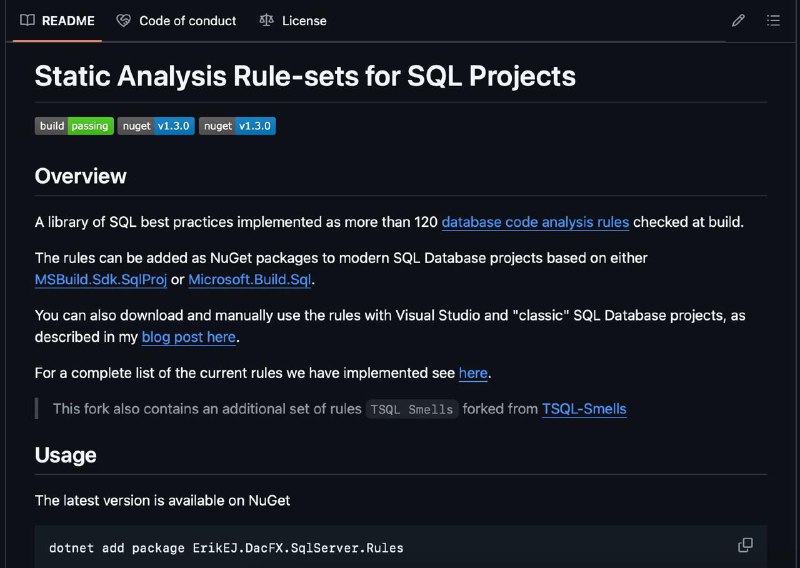Click the pencil edit README icon
The width and height of the screenshot is (800, 568).
click(738, 20)
